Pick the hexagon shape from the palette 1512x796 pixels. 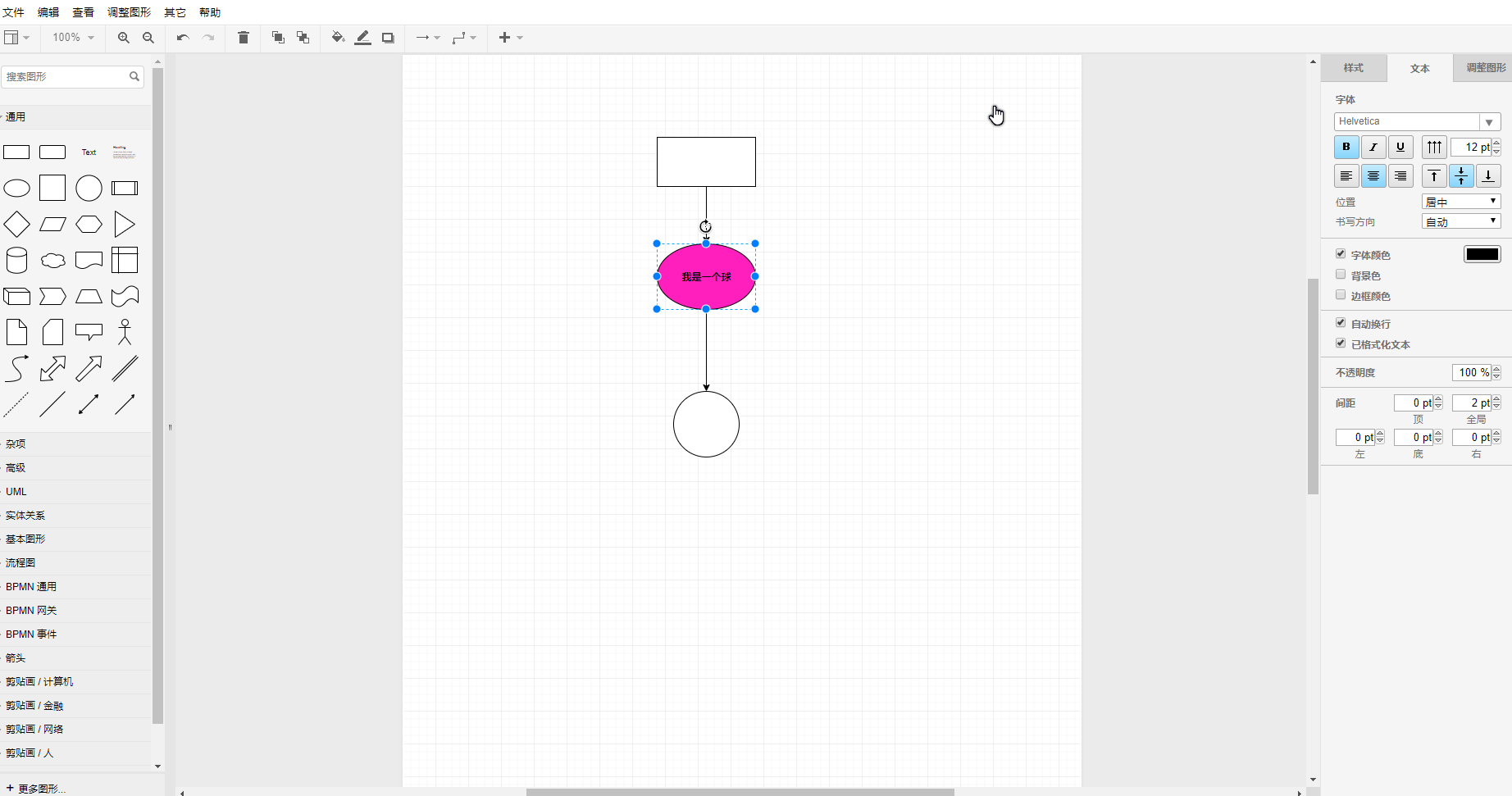(x=89, y=224)
